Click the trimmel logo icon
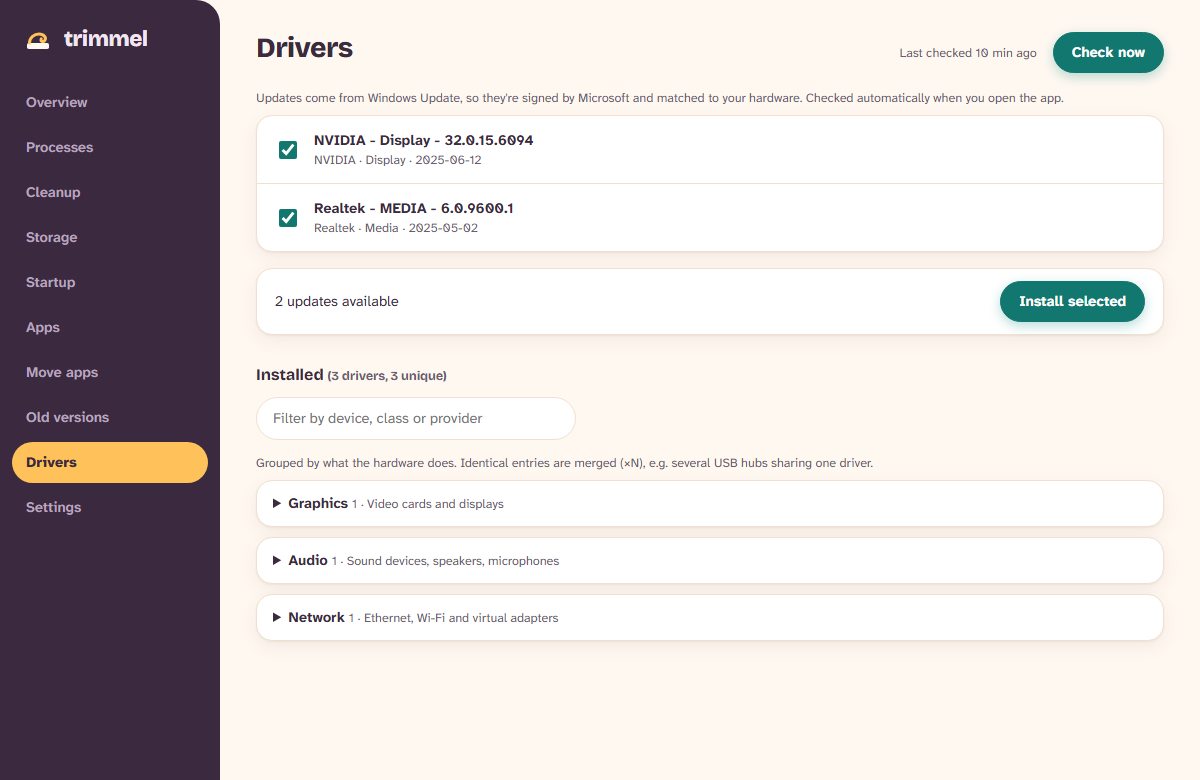 coord(38,40)
